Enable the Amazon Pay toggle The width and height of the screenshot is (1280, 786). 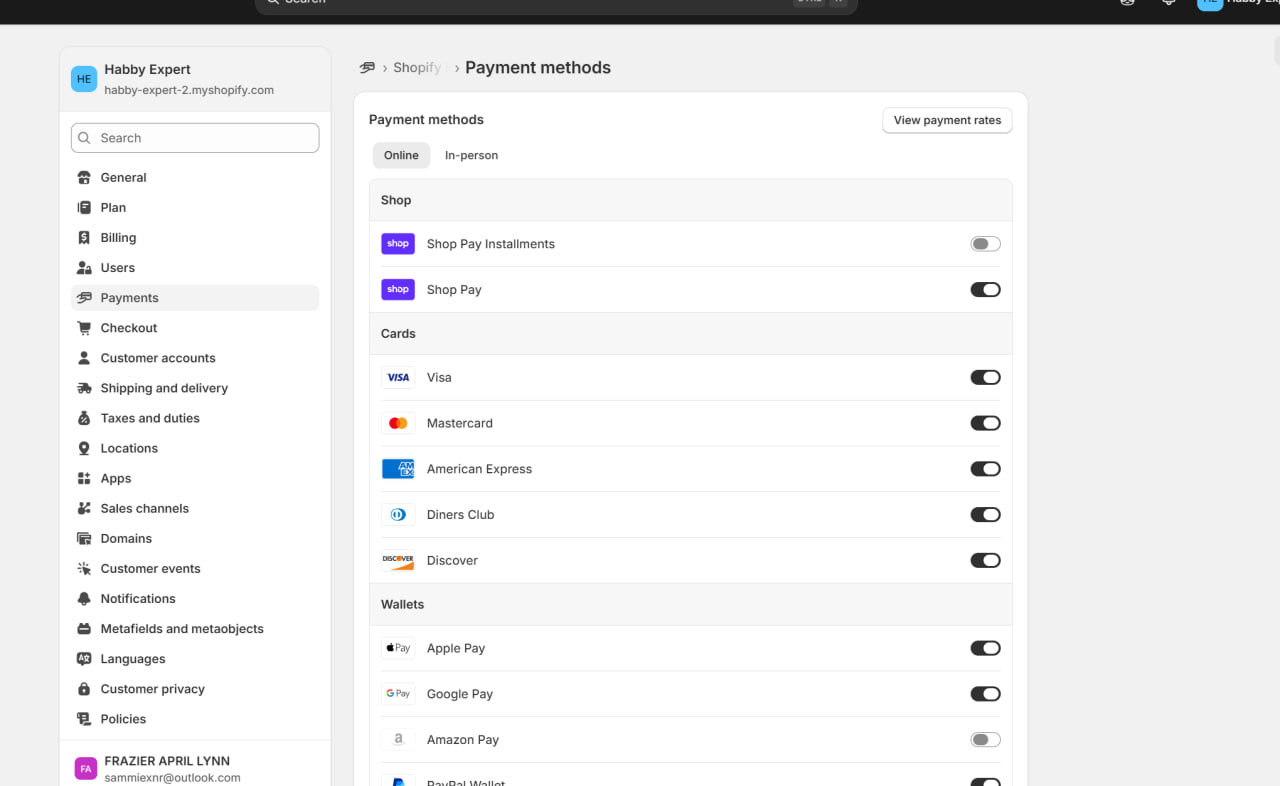pos(985,740)
